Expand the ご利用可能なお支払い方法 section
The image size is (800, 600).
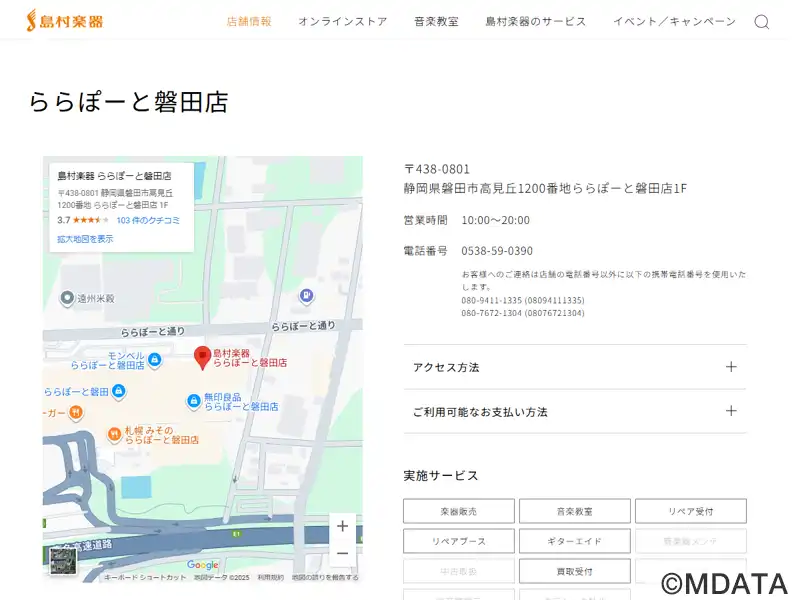pos(575,411)
